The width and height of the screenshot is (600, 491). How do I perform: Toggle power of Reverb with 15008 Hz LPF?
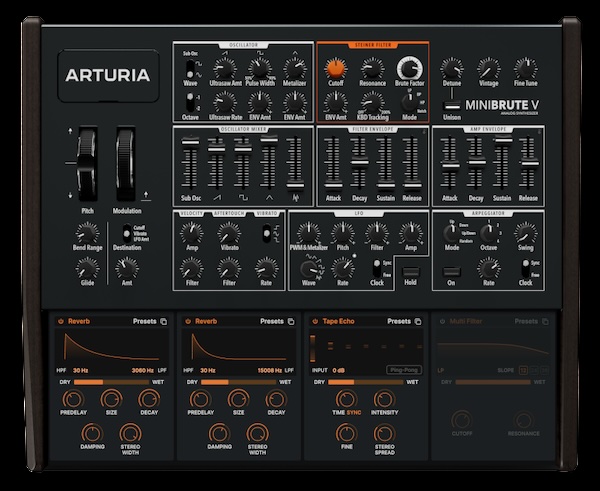188,321
